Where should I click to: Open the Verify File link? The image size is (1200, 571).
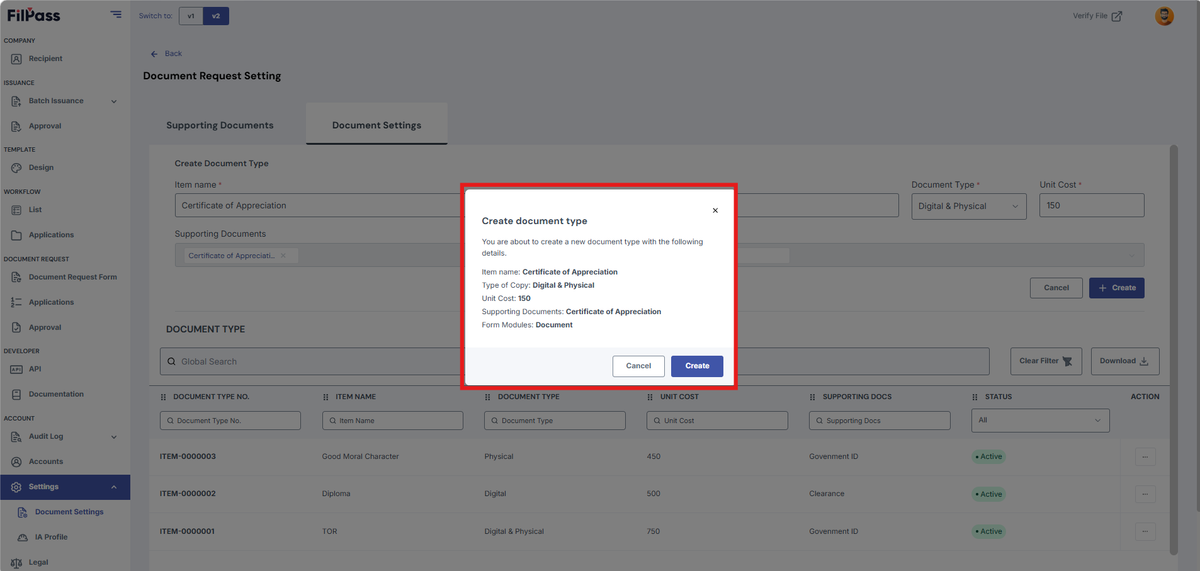pyautogui.click(x=1097, y=16)
